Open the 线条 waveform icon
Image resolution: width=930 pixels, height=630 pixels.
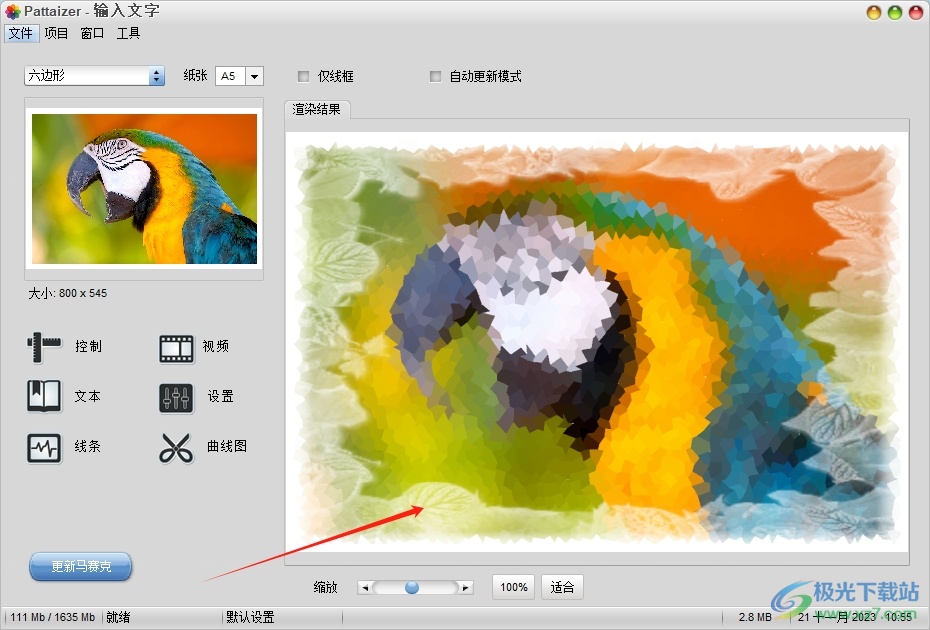44,448
